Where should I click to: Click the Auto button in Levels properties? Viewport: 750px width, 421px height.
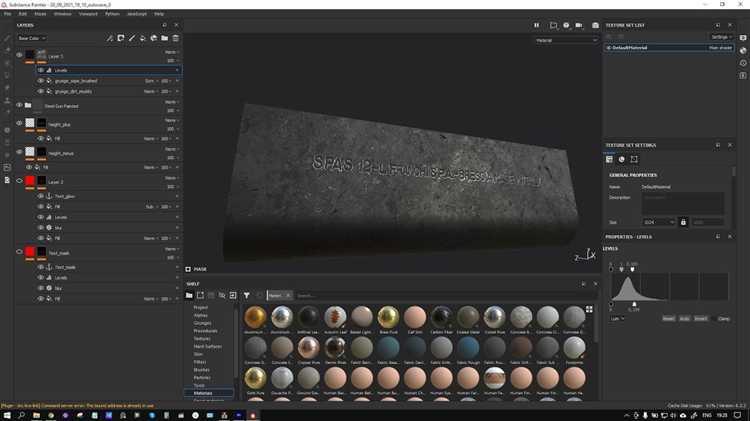tap(685, 318)
